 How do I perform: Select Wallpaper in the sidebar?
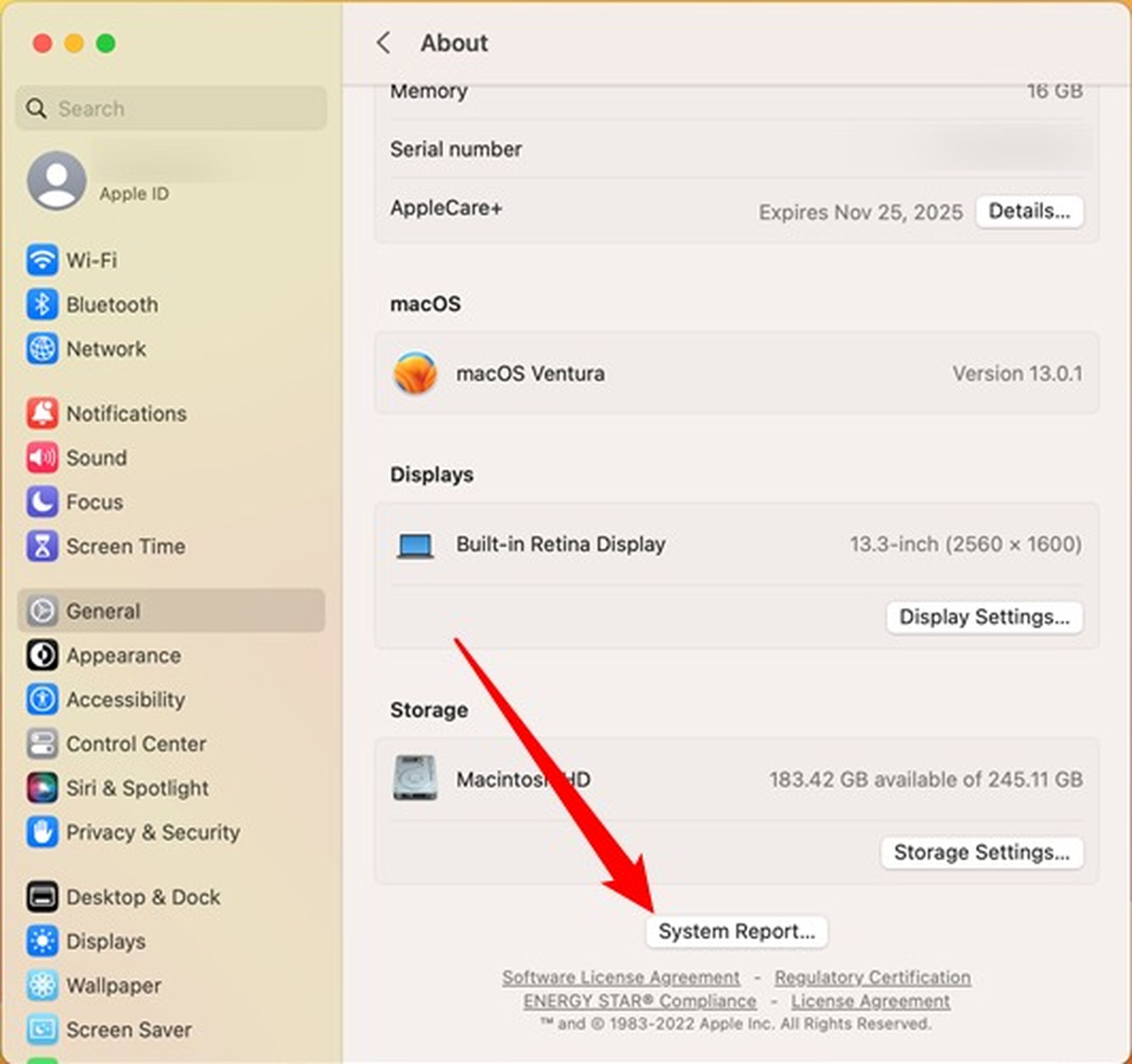(113, 985)
